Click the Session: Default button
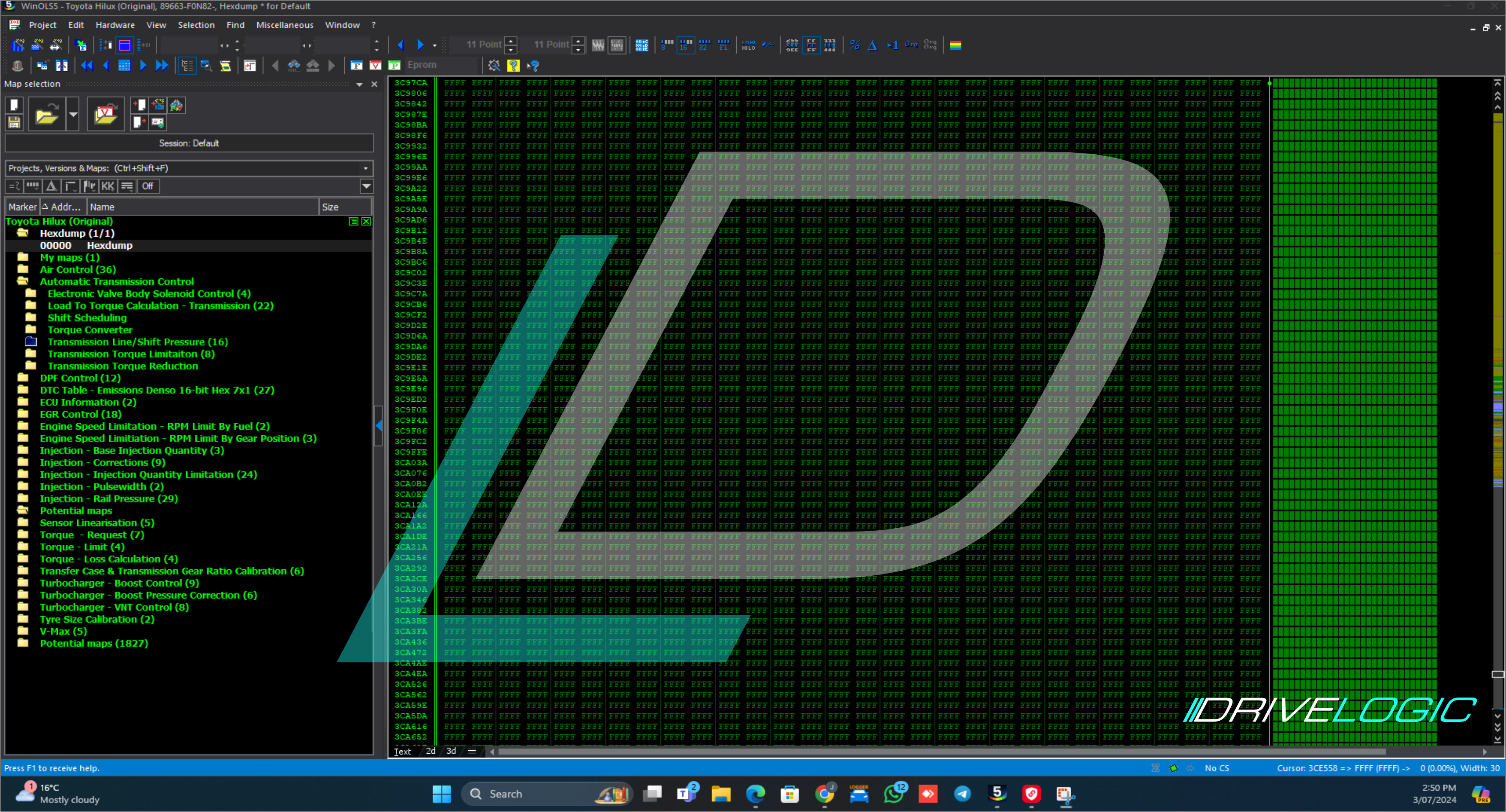The image size is (1506, 812). 189,143
